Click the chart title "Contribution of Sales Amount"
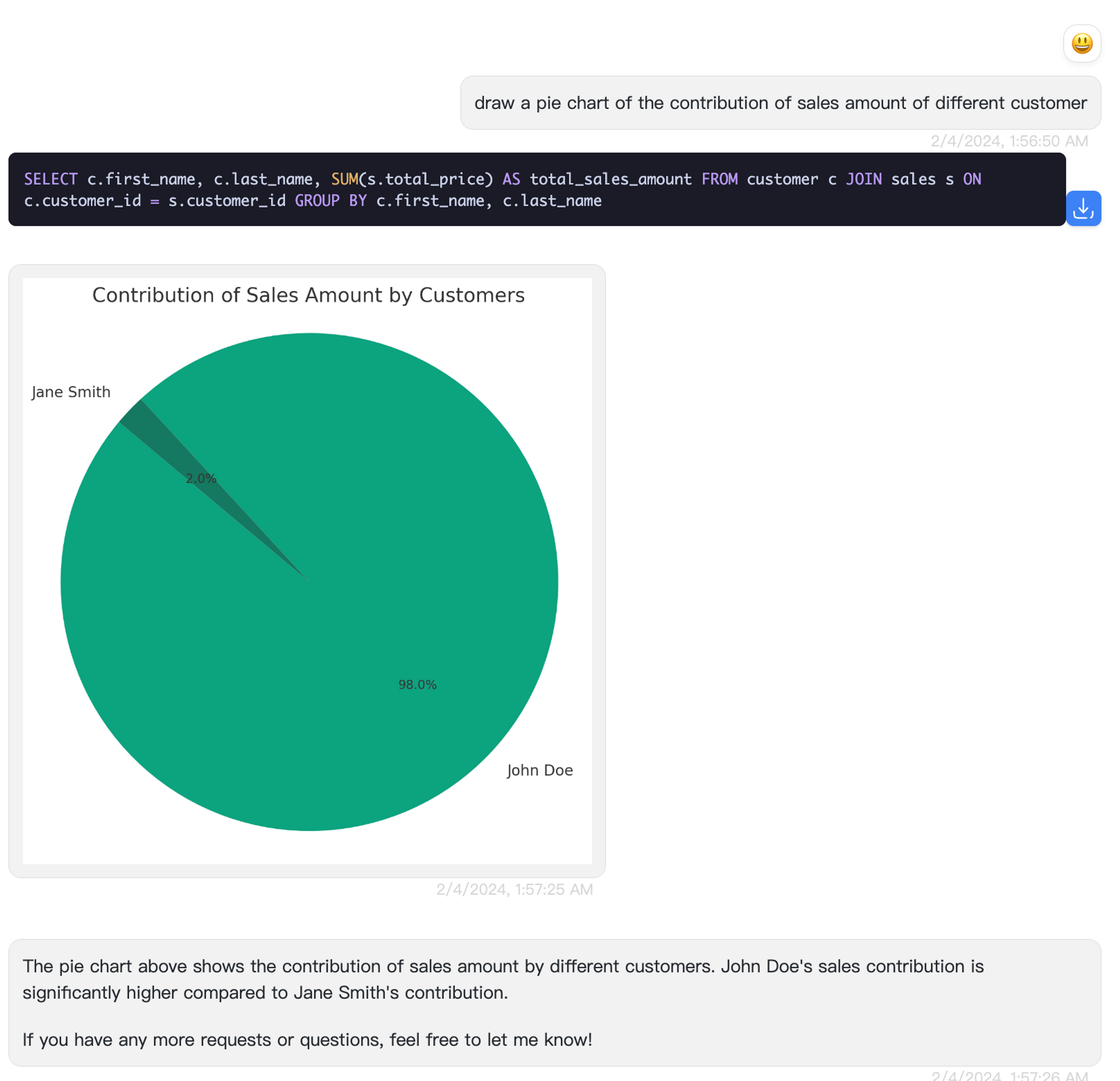This screenshot has width=1120, height=1081. click(308, 295)
